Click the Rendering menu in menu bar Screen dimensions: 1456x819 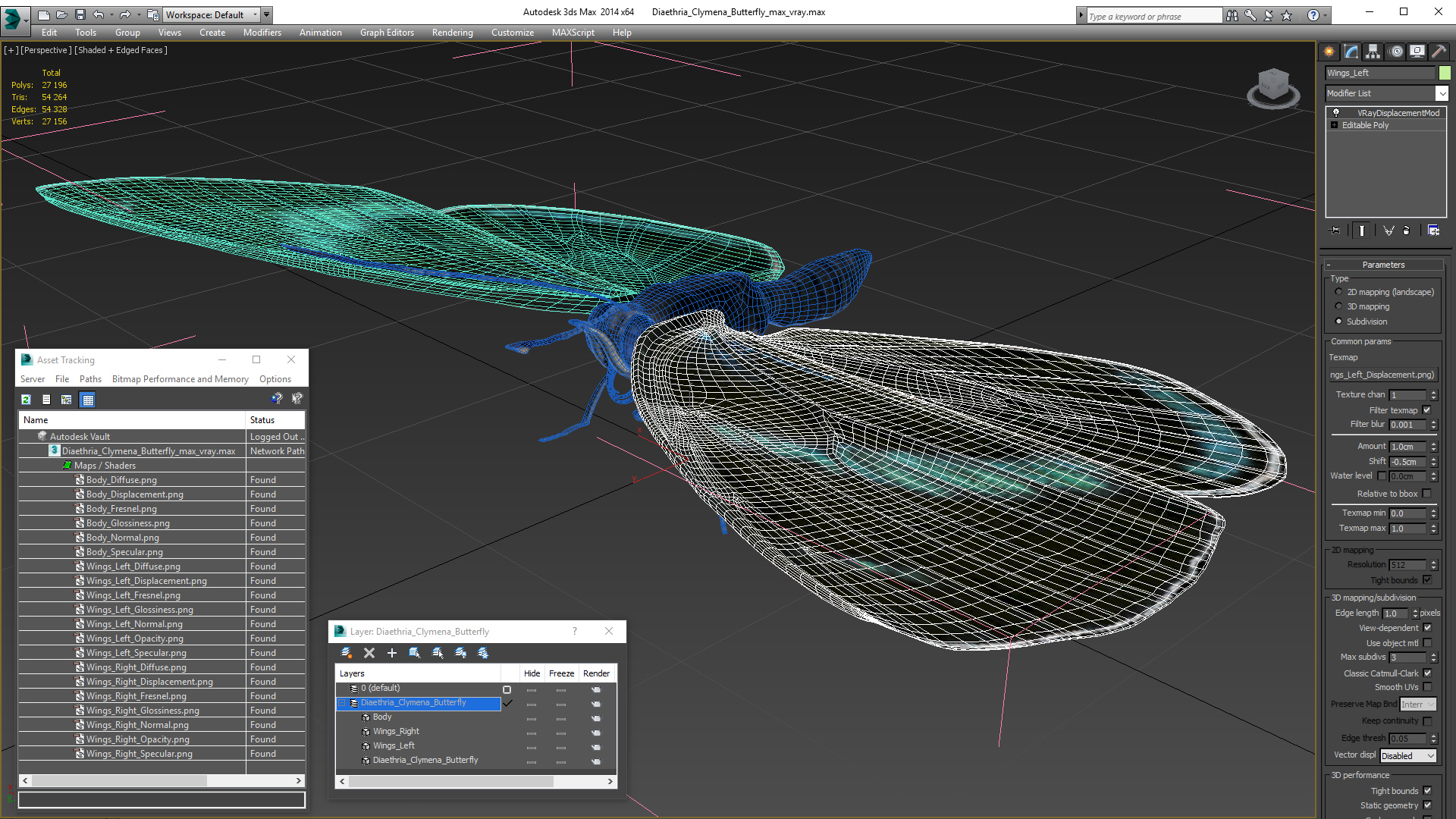451,32
